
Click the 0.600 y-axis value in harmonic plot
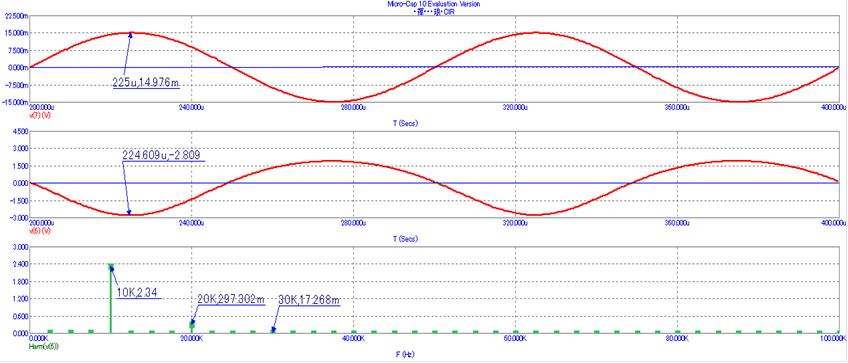click(x=20, y=316)
